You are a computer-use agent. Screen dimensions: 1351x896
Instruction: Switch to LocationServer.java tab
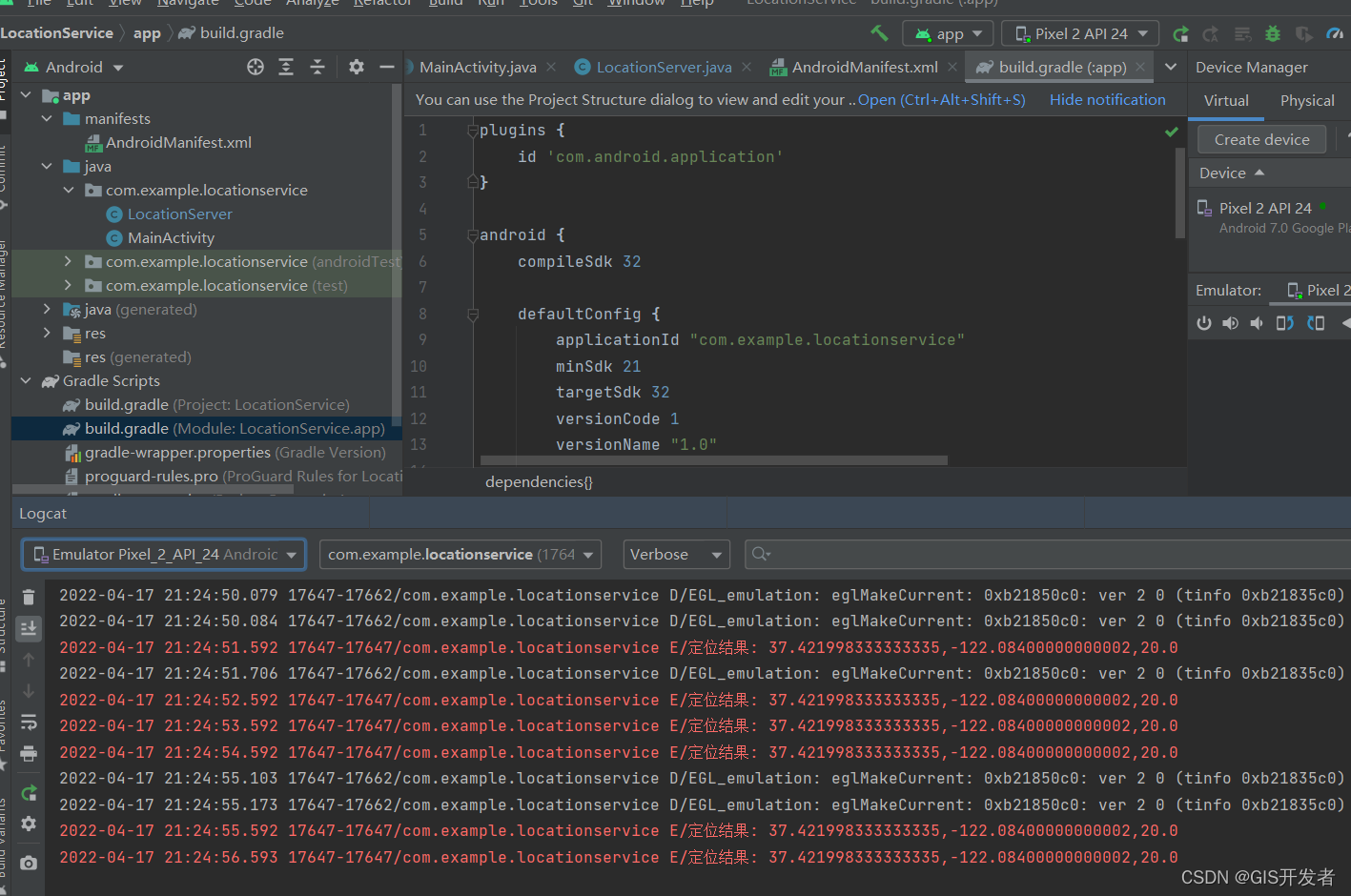pos(664,67)
